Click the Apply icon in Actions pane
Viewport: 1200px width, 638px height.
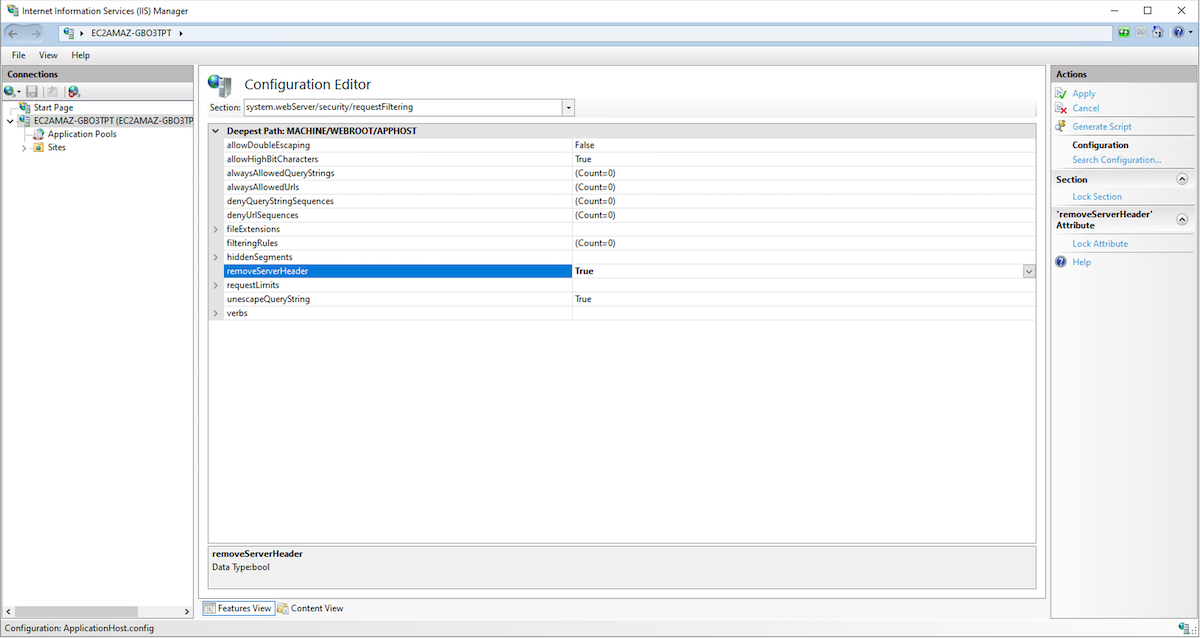point(1062,93)
